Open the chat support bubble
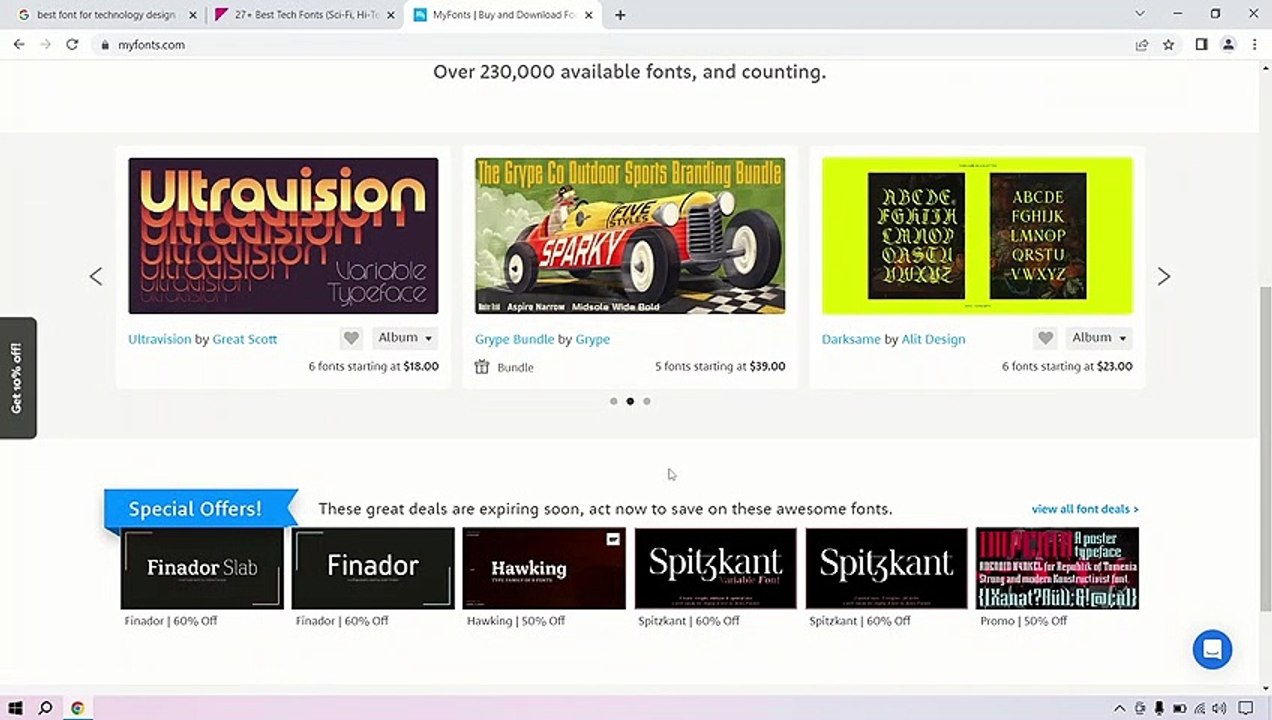 point(1212,649)
